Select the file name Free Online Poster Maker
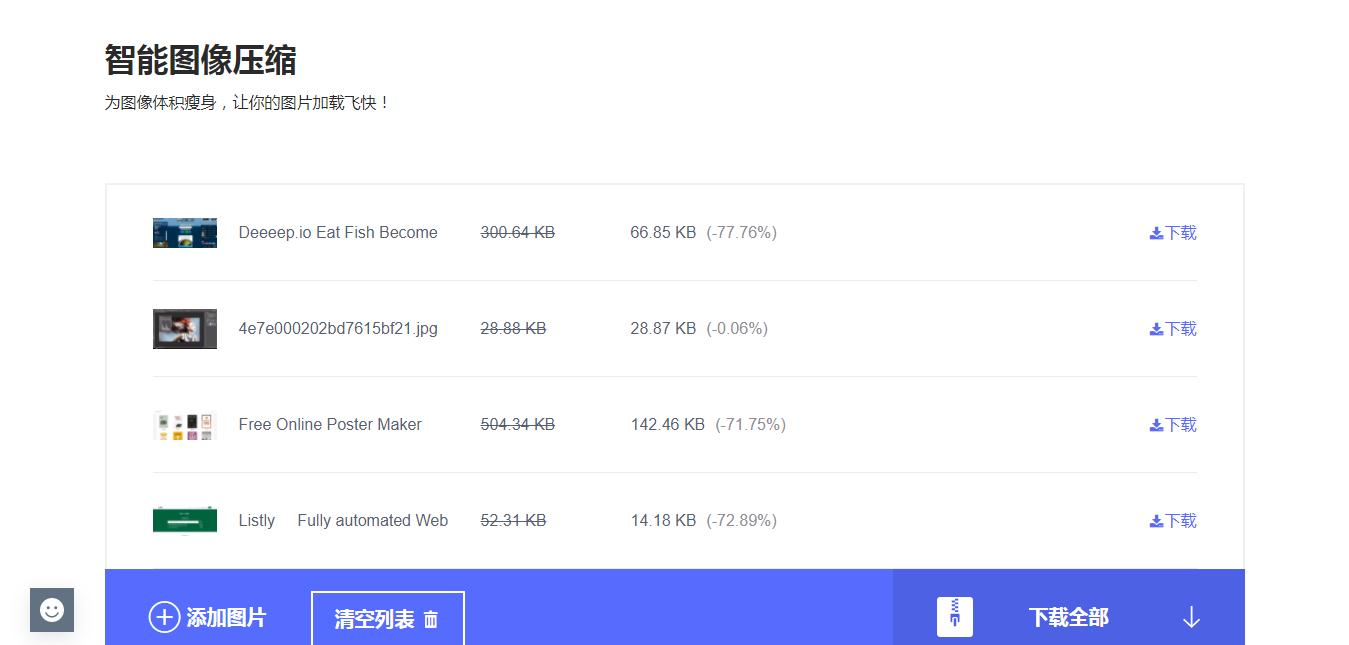The height and width of the screenshot is (645, 1349). (x=330, y=424)
